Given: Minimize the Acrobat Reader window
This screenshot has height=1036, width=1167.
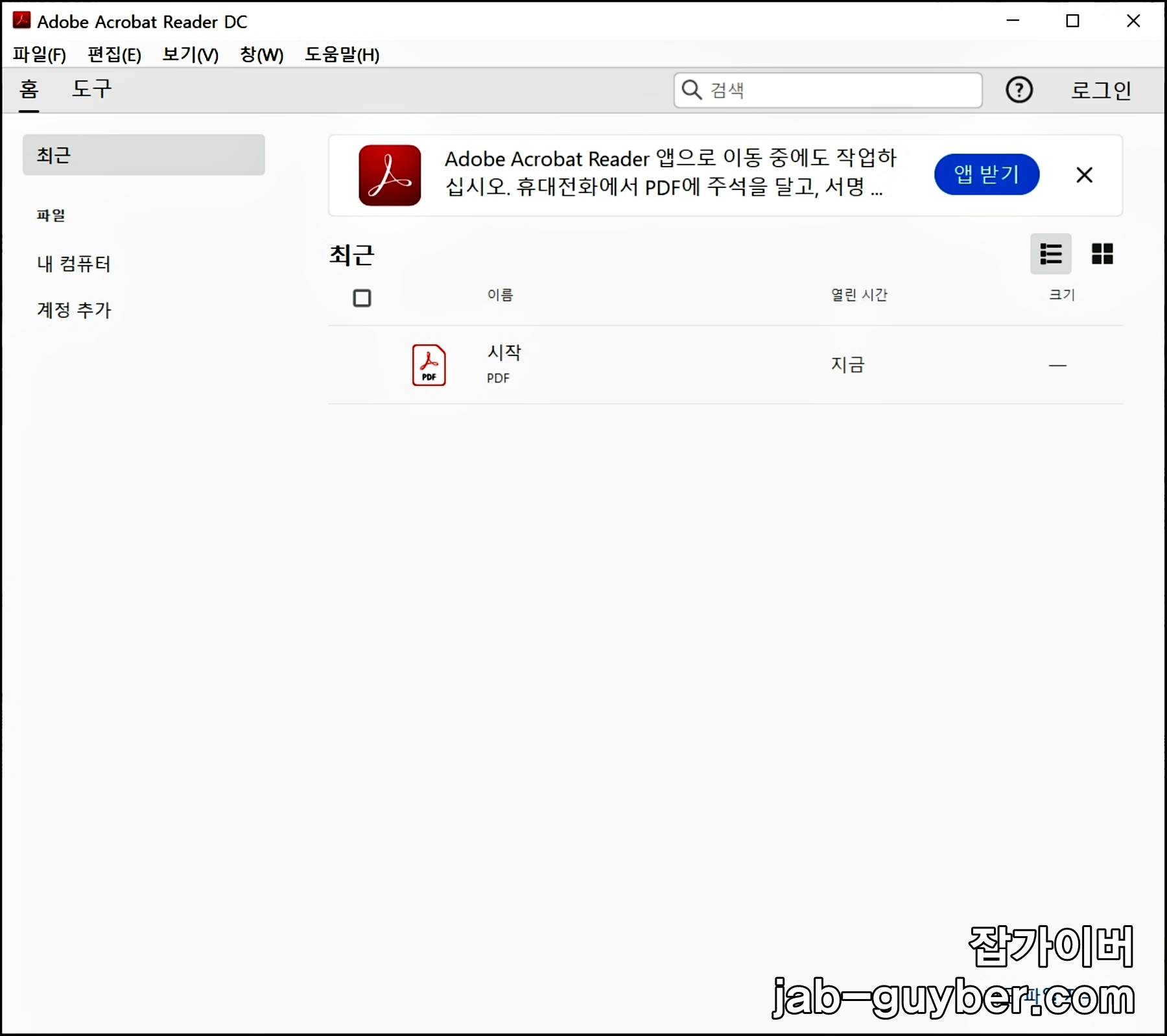Looking at the screenshot, I should tap(1013, 21).
